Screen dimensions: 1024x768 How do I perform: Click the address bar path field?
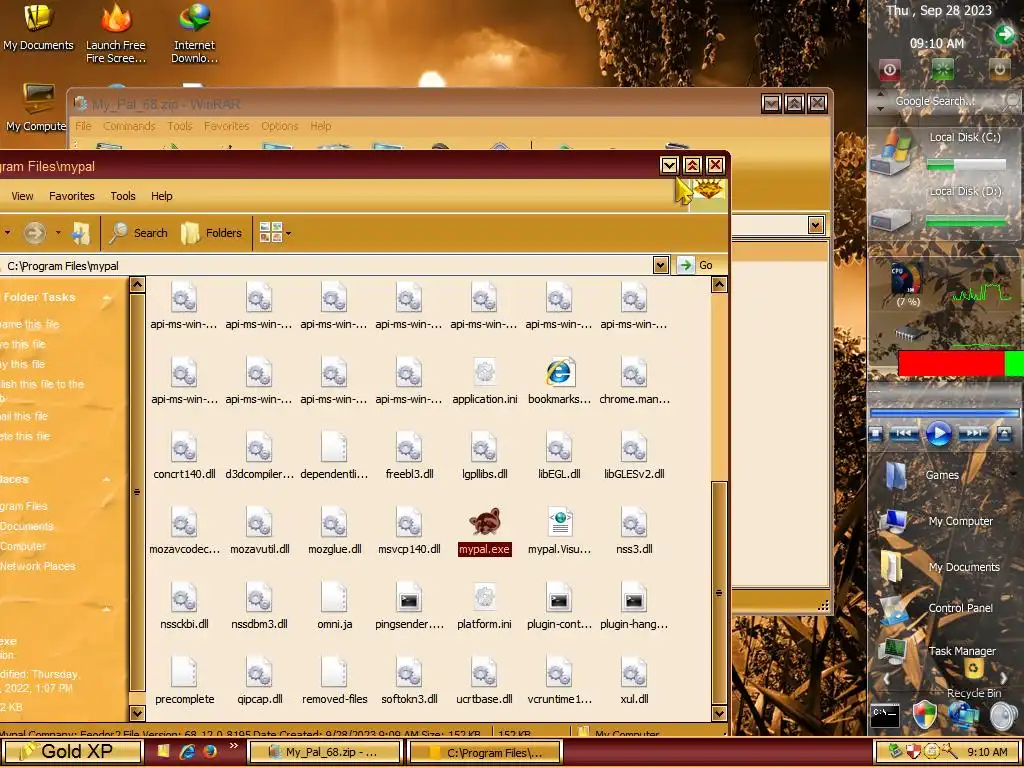[x=327, y=266]
